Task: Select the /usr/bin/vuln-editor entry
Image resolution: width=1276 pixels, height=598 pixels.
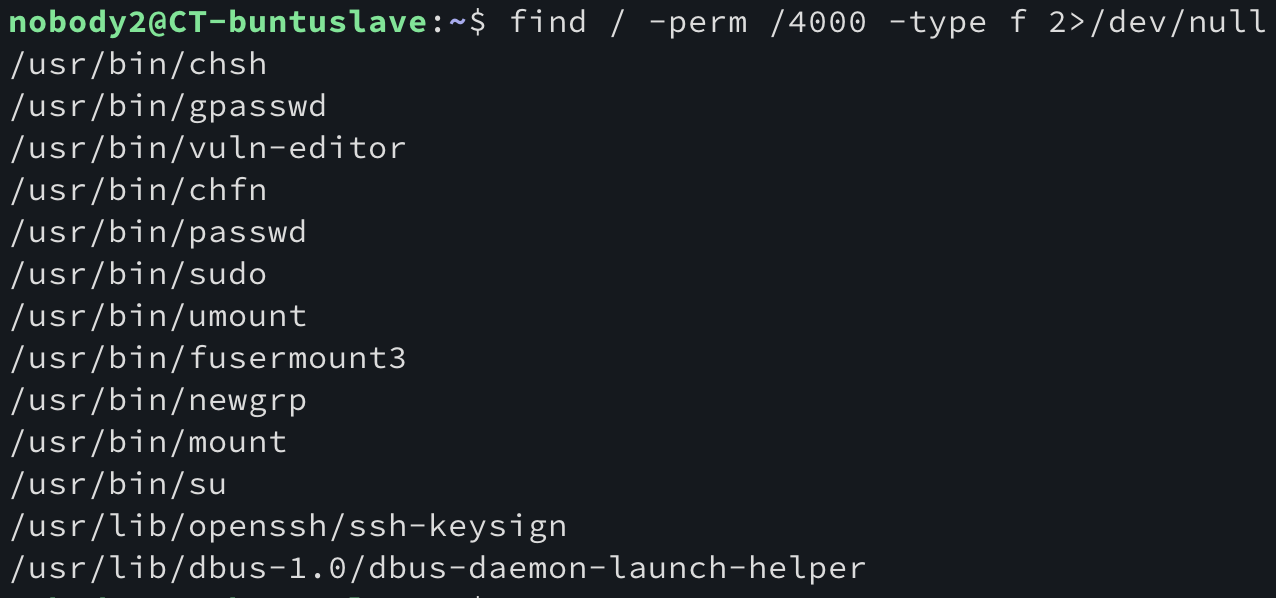Action: pyautogui.click(x=208, y=148)
